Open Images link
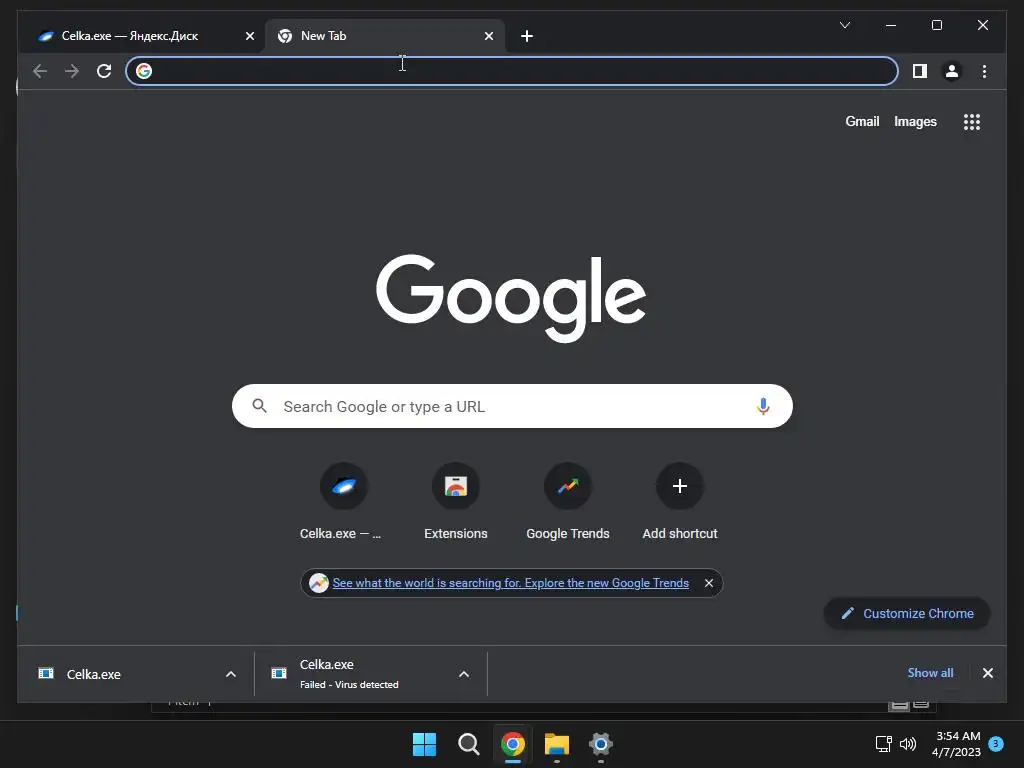 [915, 121]
